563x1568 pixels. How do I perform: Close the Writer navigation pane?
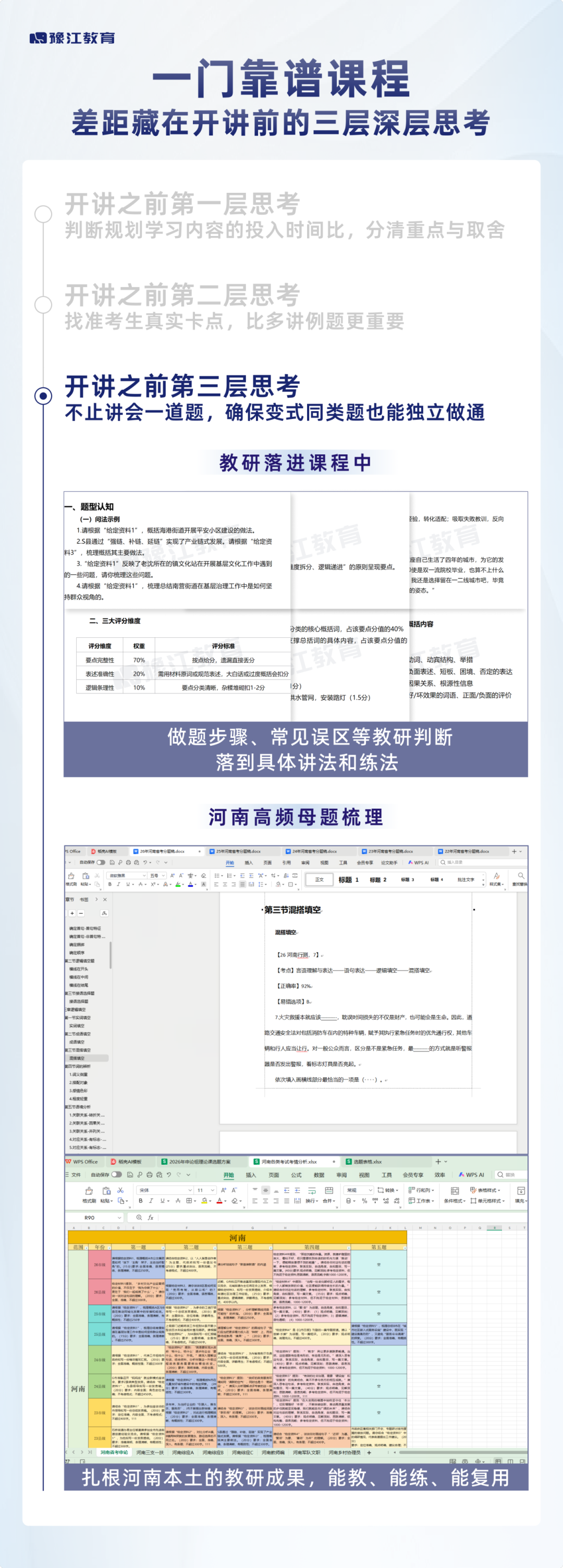(x=105, y=899)
